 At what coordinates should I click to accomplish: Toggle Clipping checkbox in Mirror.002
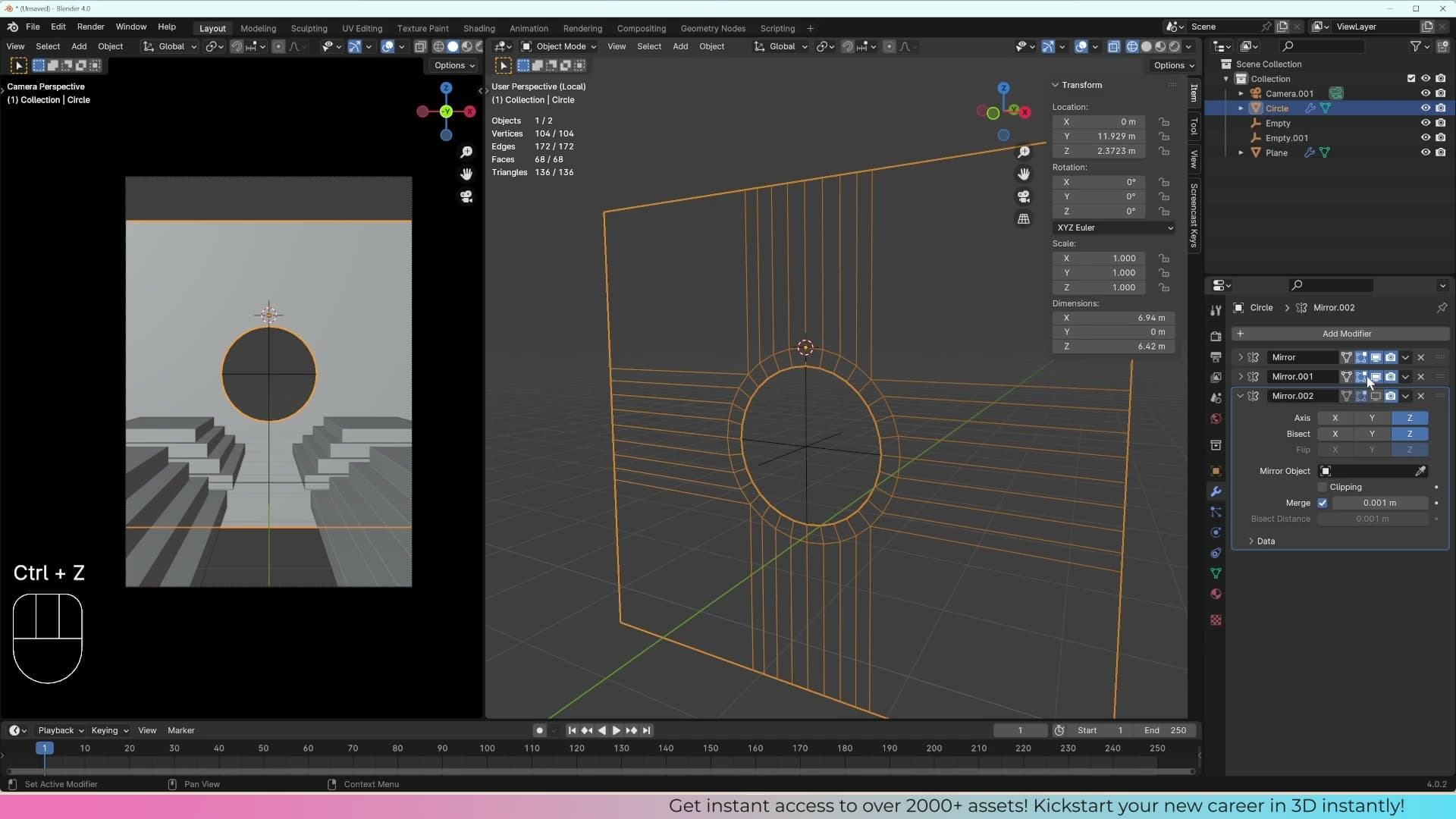tap(1323, 487)
